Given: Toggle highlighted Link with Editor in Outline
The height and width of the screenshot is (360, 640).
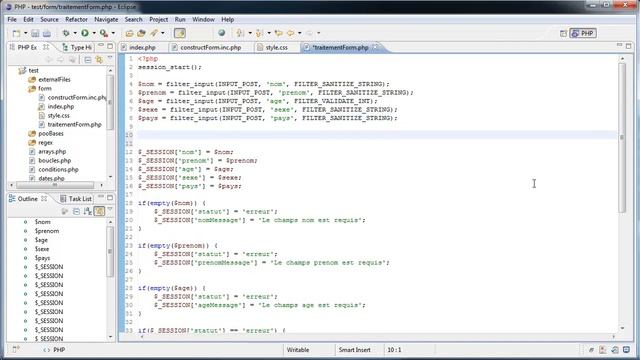Looking at the screenshot, I should point(99,211).
